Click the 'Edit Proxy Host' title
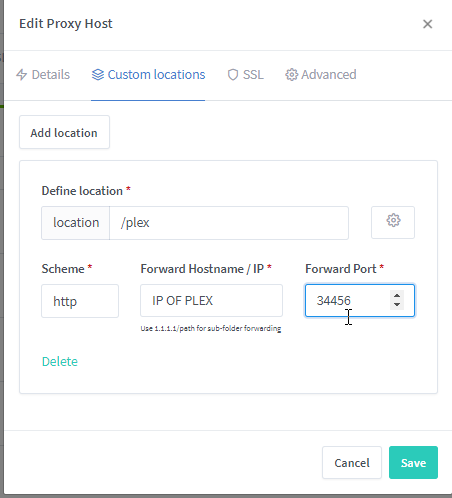 point(66,24)
